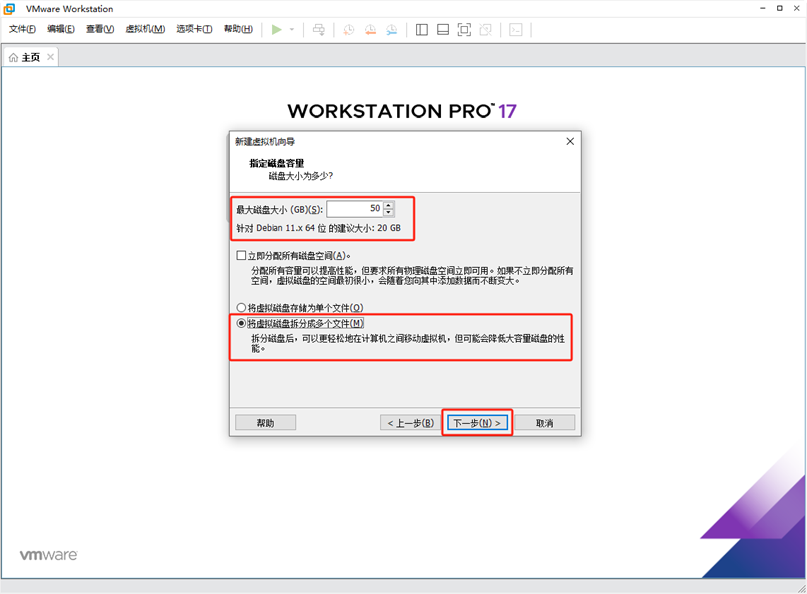Click the 上一步(B) back button
This screenshot has height=594, width=807.
click(x=411, y=423)
